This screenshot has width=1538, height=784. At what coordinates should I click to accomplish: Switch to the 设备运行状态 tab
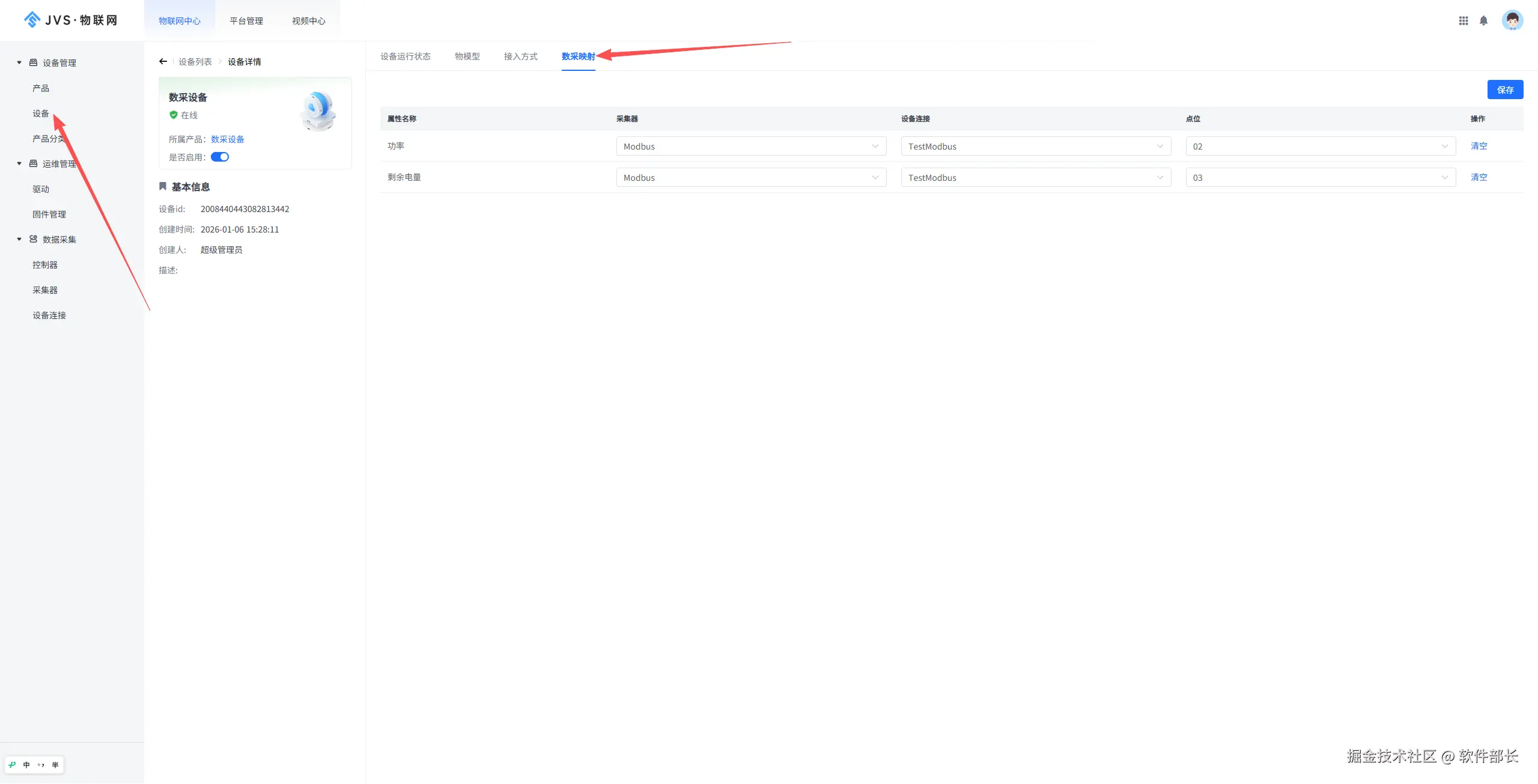point(406,56)
